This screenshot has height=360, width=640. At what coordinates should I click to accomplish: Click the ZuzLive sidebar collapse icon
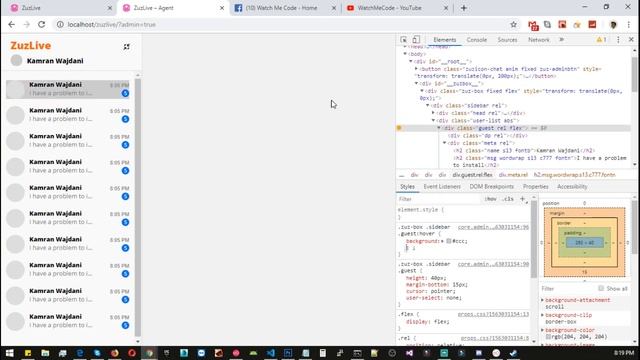[127, 47]
